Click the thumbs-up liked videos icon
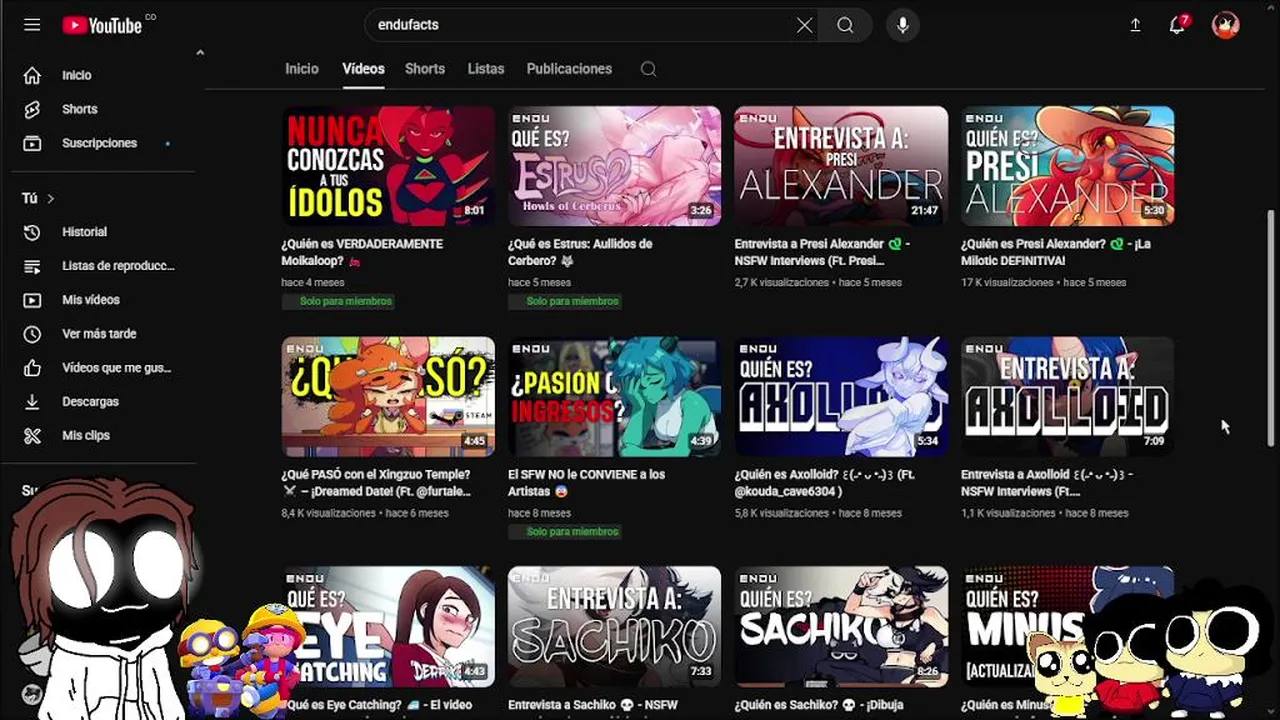 pos(32,368)
